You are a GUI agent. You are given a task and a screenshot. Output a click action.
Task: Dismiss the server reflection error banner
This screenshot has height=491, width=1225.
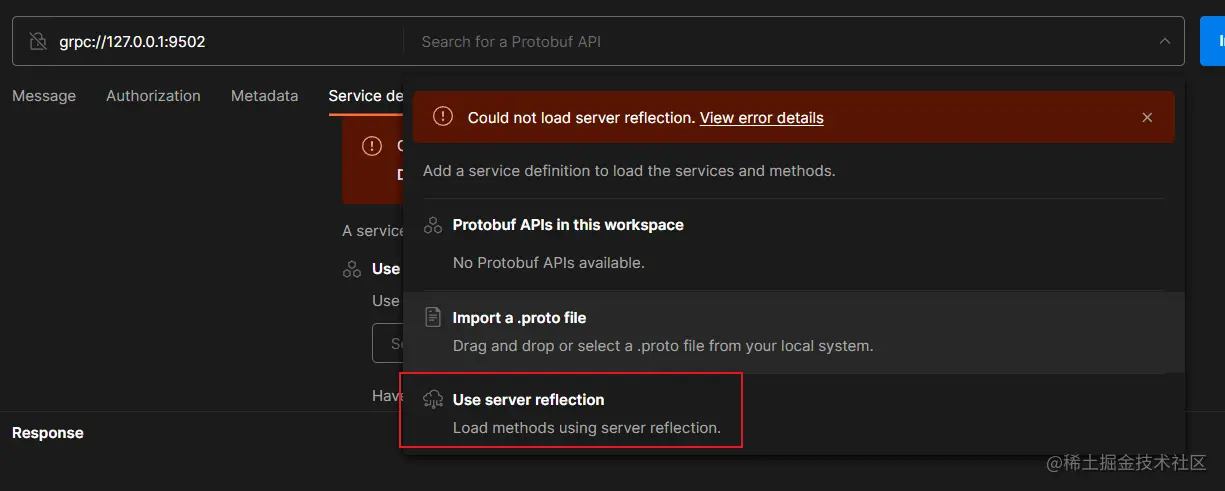1147,118
